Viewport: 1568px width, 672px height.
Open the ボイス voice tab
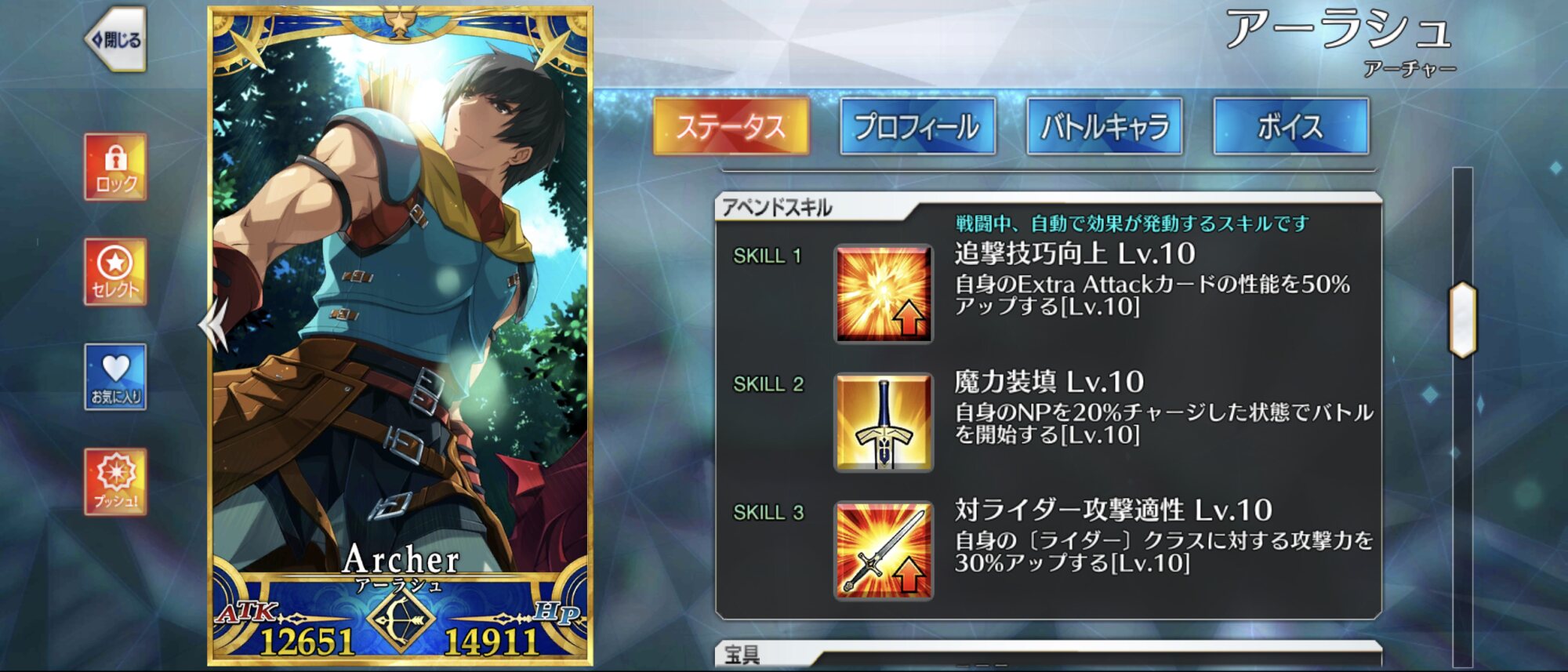[1290, 126]
